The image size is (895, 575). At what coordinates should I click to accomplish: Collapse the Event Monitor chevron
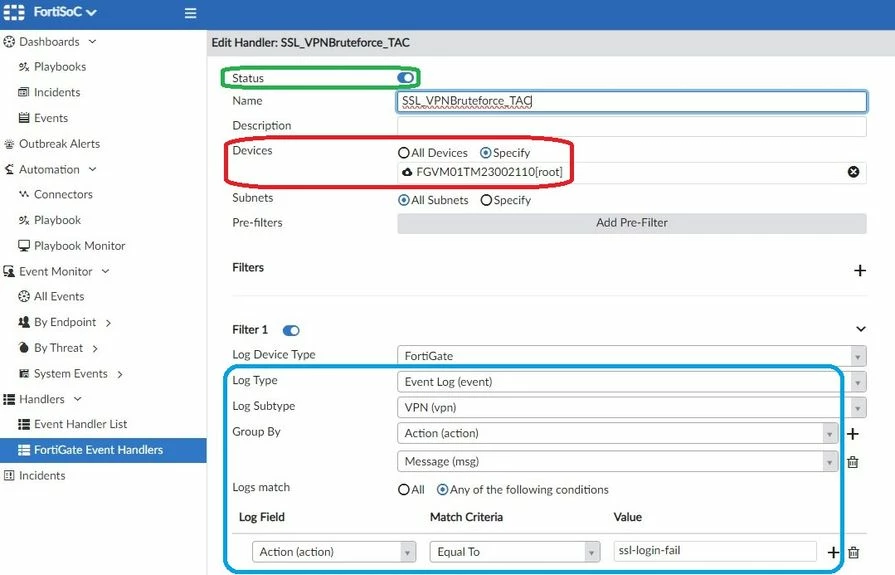tap(106, 271)
